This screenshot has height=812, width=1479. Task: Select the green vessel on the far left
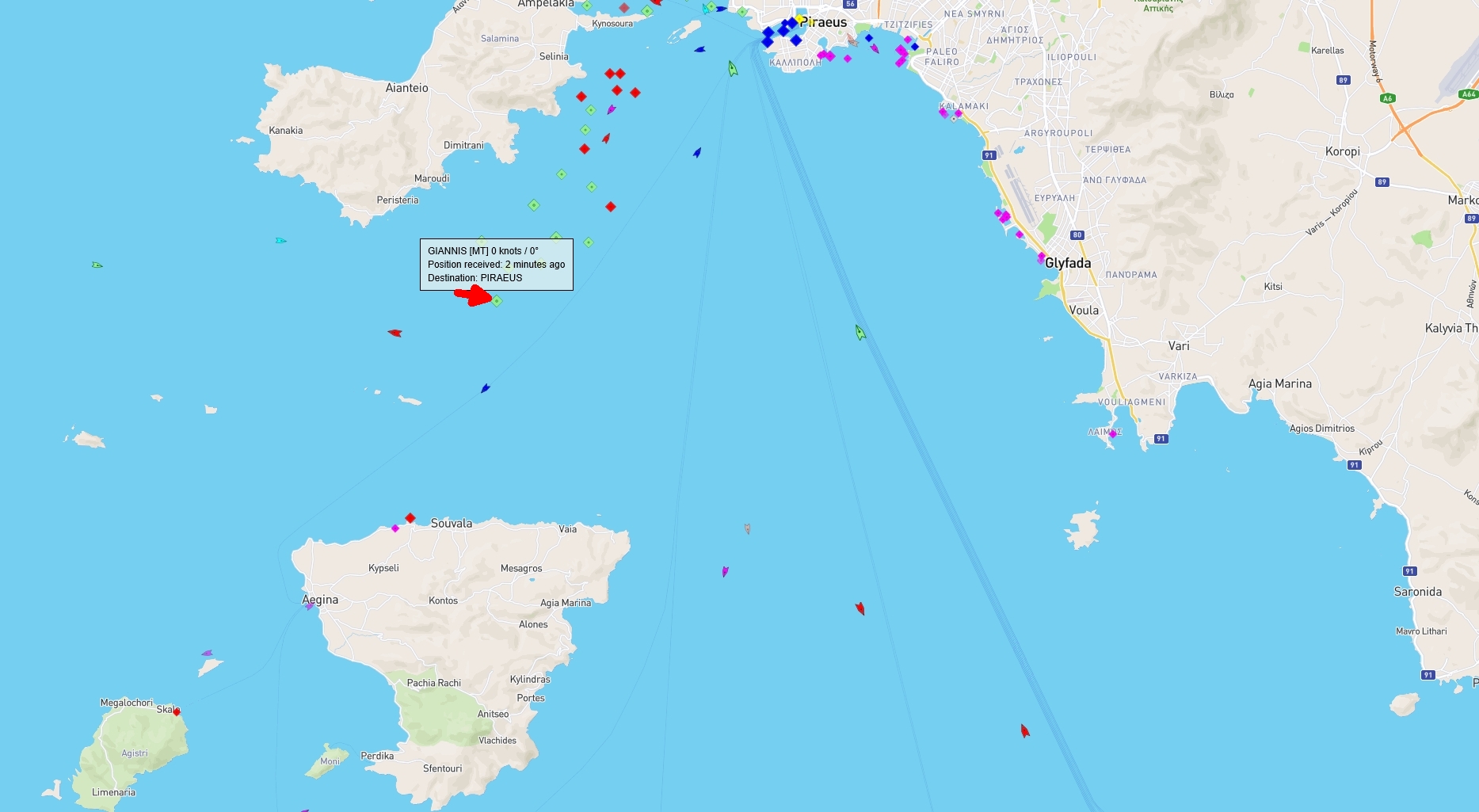click(x=97, y=265)
